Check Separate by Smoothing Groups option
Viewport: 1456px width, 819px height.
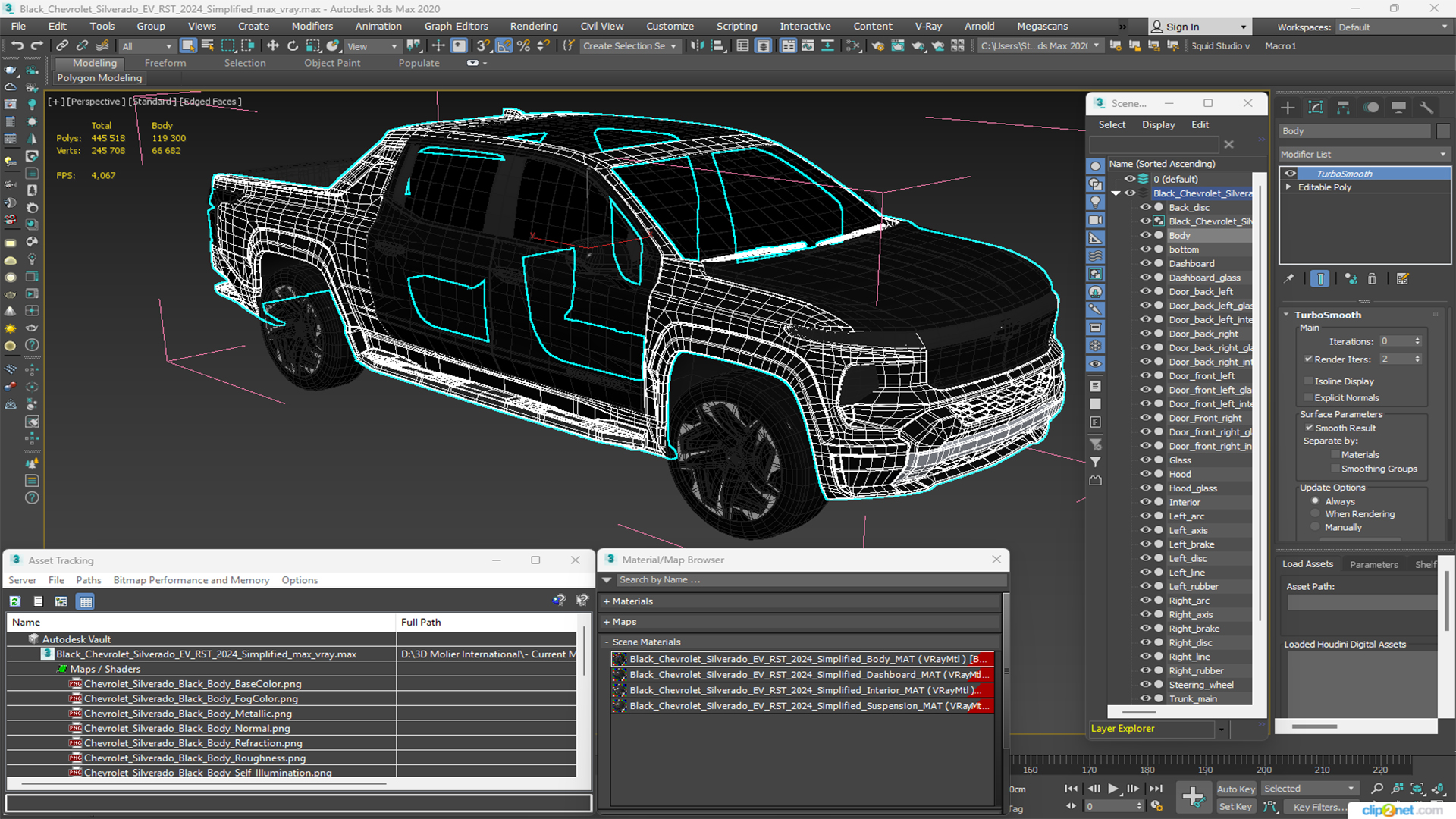pyautogui.click(x=1335, y=469)
